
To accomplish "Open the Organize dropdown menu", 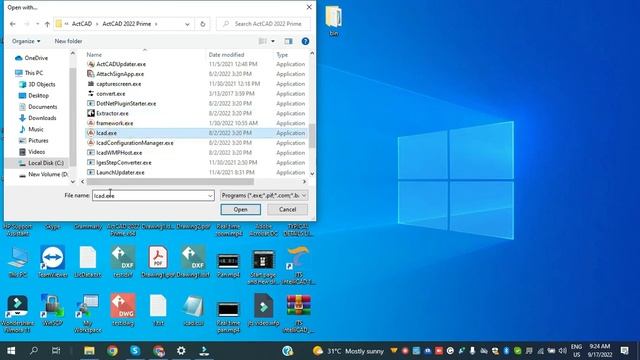I will point(26,41).
